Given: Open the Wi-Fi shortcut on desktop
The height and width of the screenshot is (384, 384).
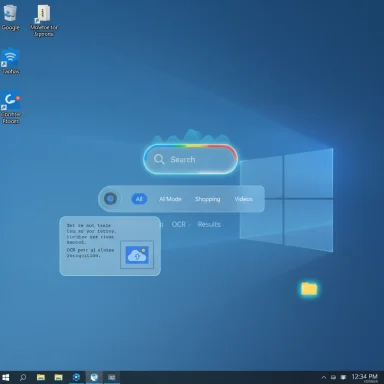Looking at the screenshot, I should (x=11, y=61).
